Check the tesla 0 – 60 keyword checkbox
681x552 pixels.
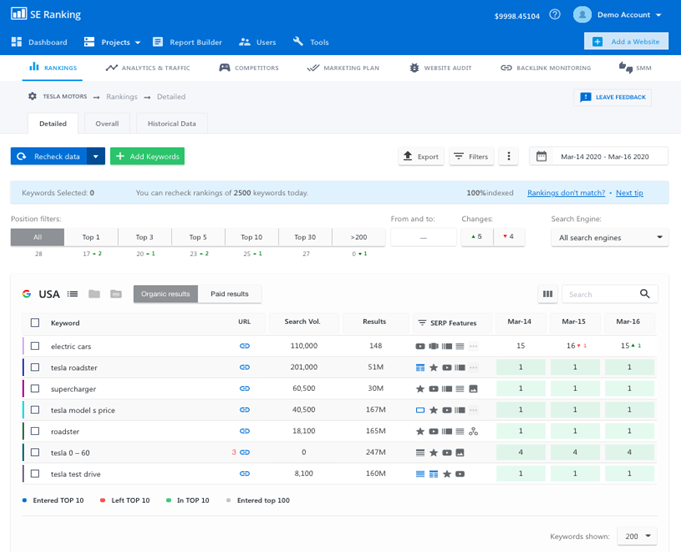pos(35,453)
